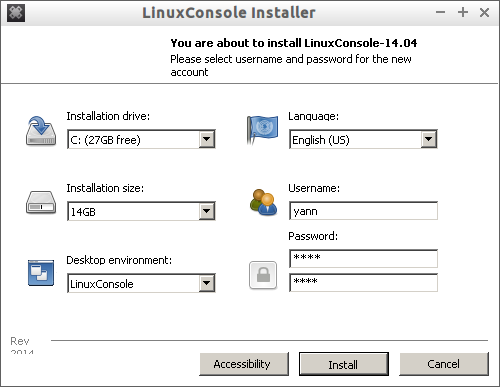Click the padlock password icon
Screen dimensions: 500x387
(263, 275)
